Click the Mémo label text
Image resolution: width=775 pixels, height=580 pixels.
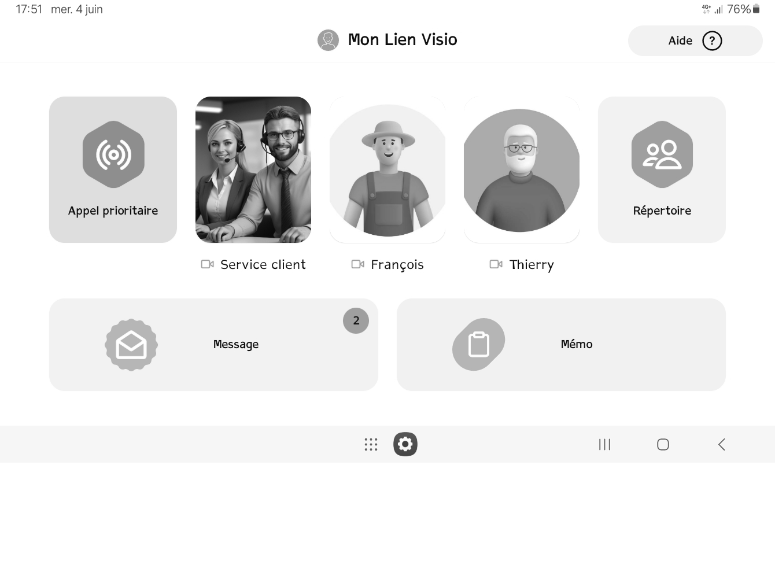pos(576,344)
